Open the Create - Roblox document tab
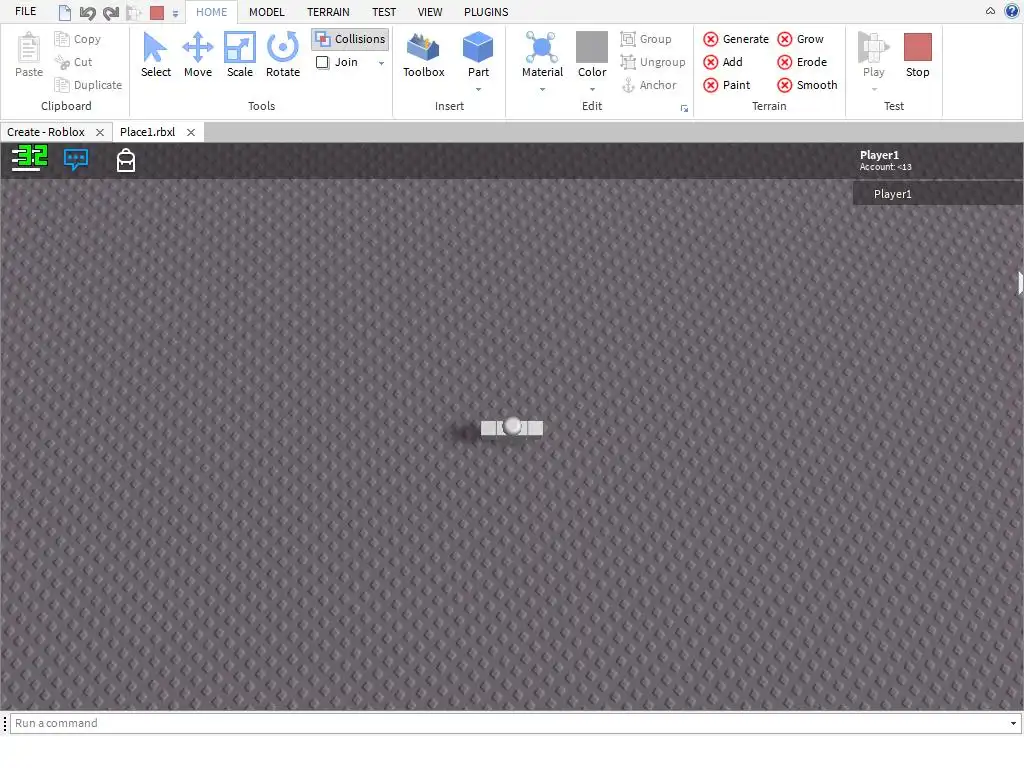 click(46, 132)
